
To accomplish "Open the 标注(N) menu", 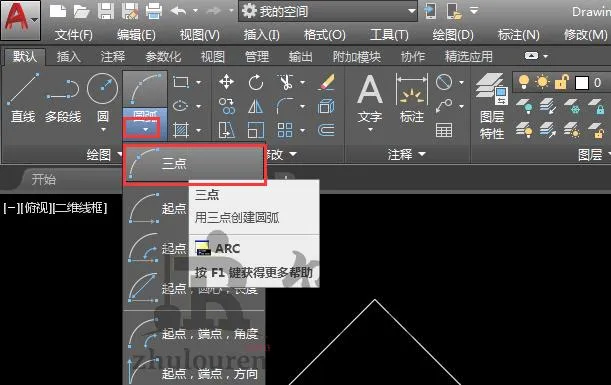I will point(519,35).
